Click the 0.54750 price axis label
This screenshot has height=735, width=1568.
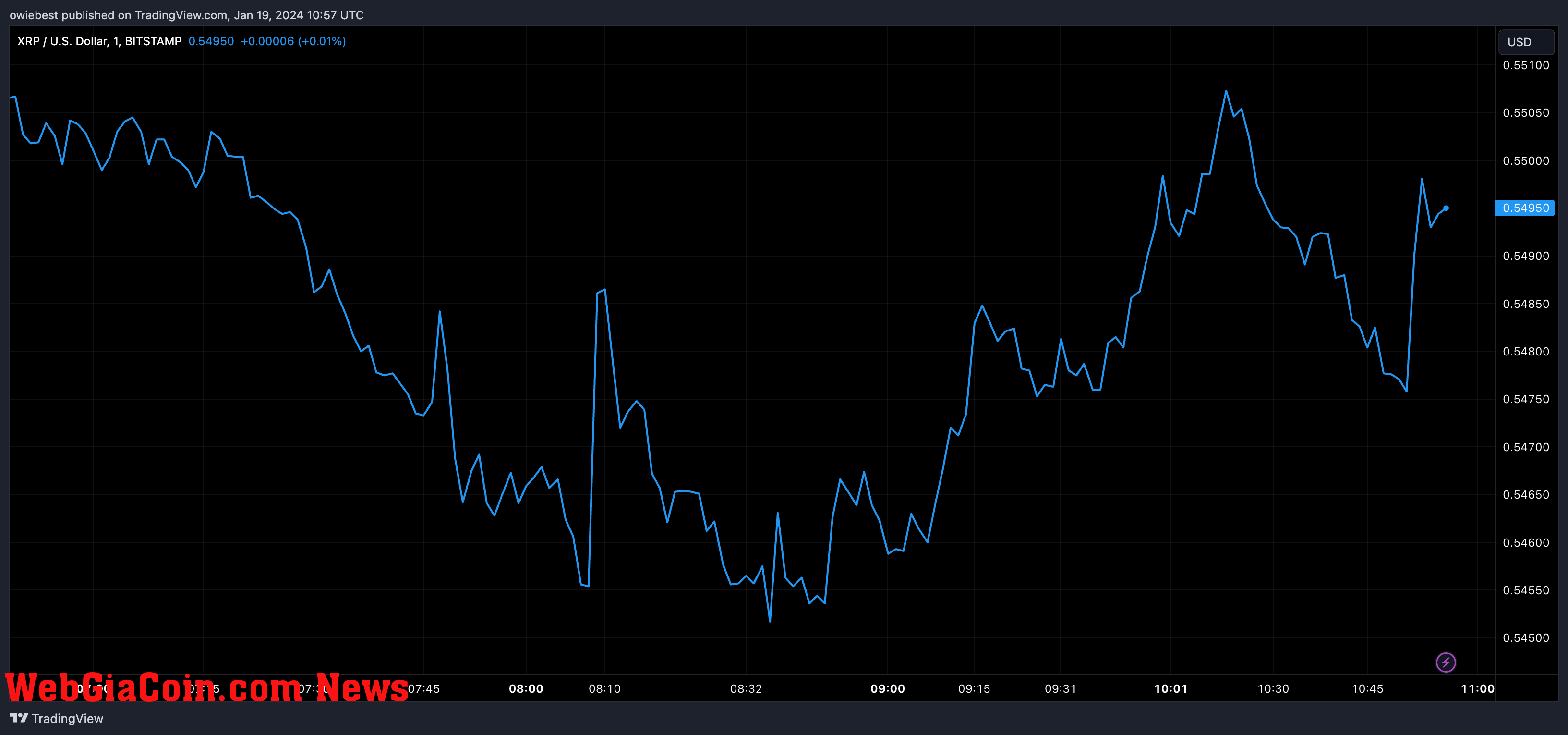pyautogui.click(x=1526, y=399)
